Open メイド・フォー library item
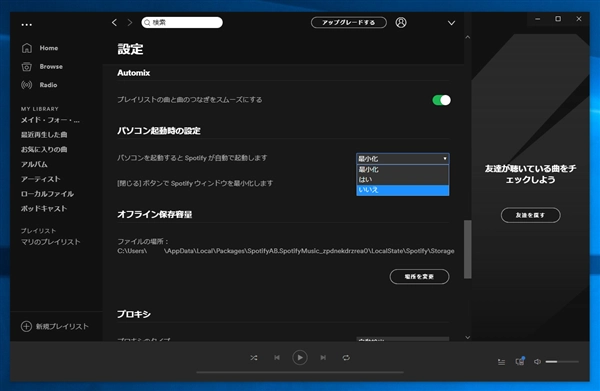600x391 pixels. point(50,120)
